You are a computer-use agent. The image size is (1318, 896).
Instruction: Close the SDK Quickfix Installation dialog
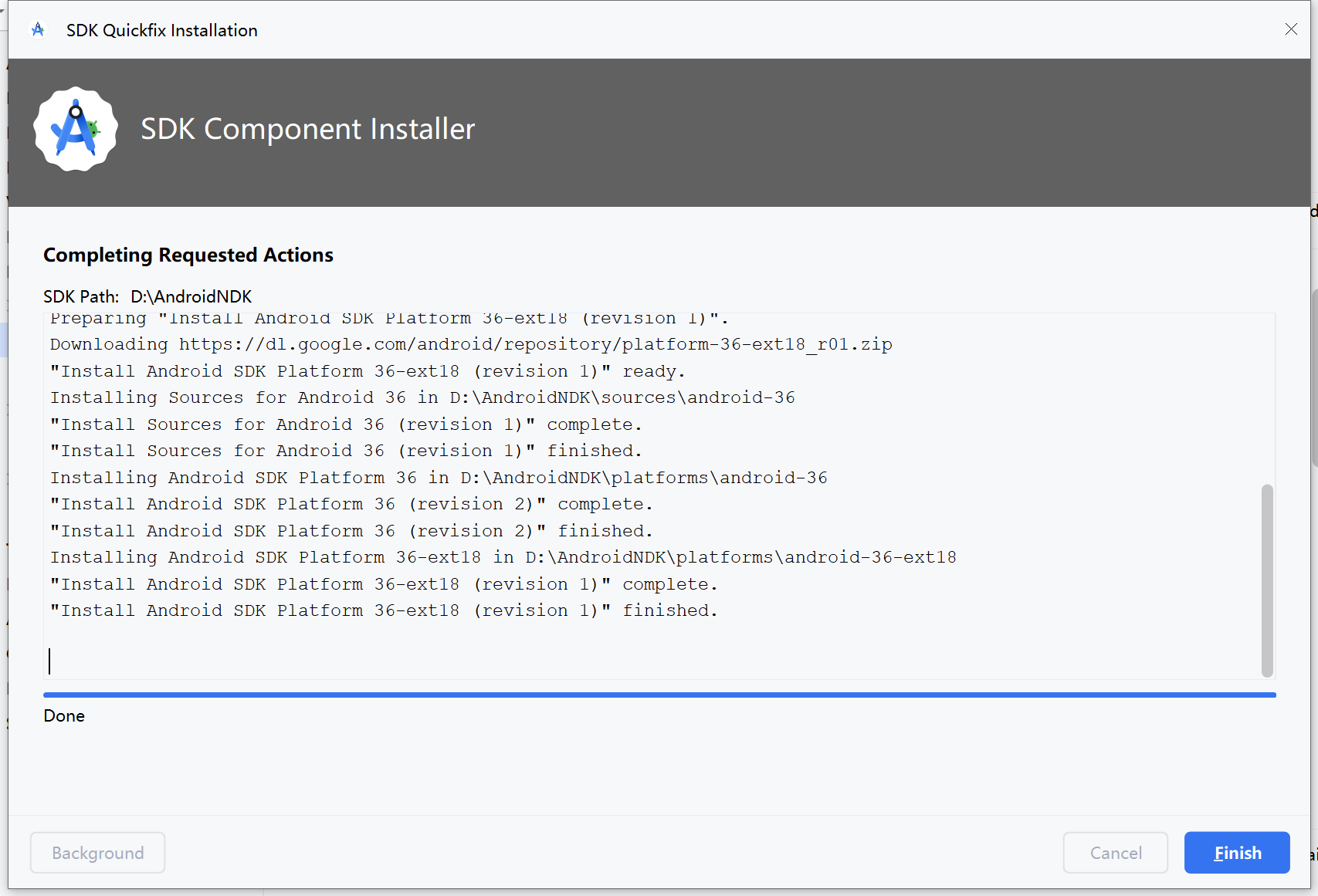(1291, 29)
